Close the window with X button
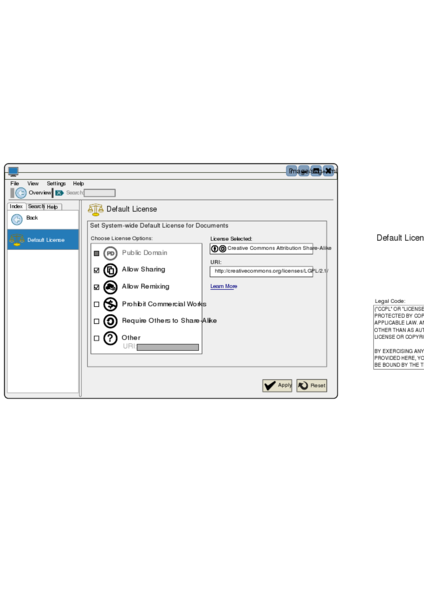The height and width of the screenshot is (600, 424). (x=328, y=171)
